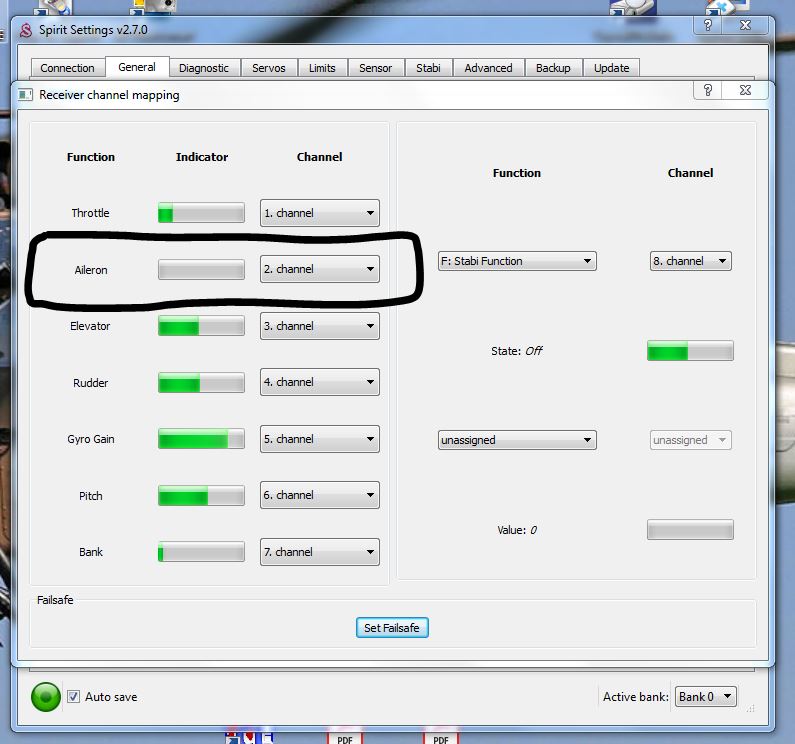Open the unassigned function dropdown
The height and width of the screenshot is (744, 795).
click(517, 440)
